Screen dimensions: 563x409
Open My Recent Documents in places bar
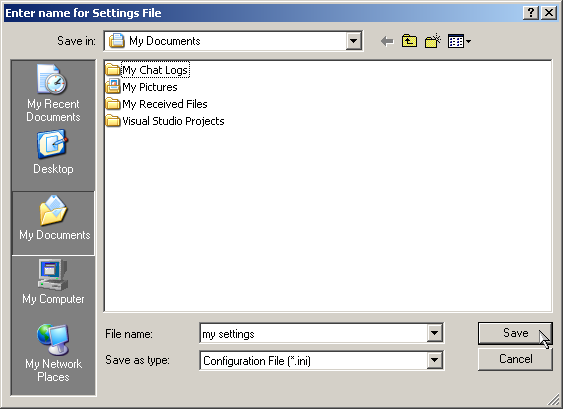click(53, 93)
